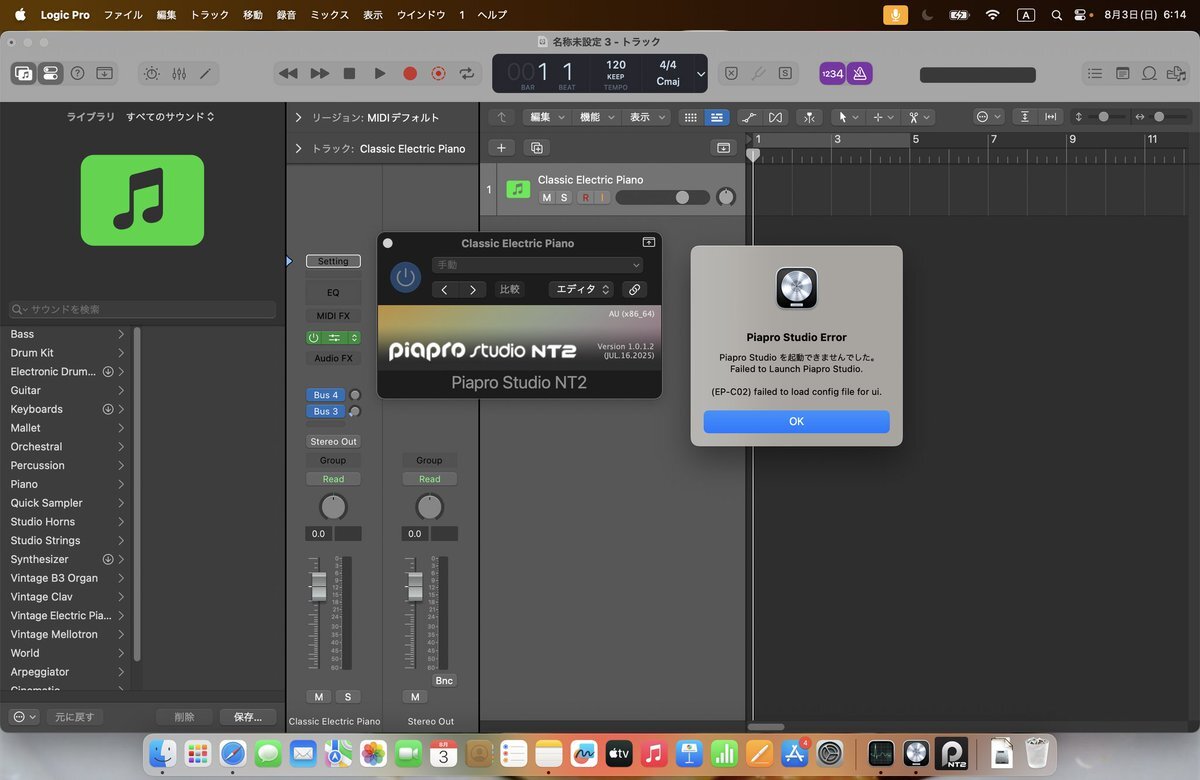The image size is (1200, 780).
Task: Click the Bnc bounce button
Action: 444,681
